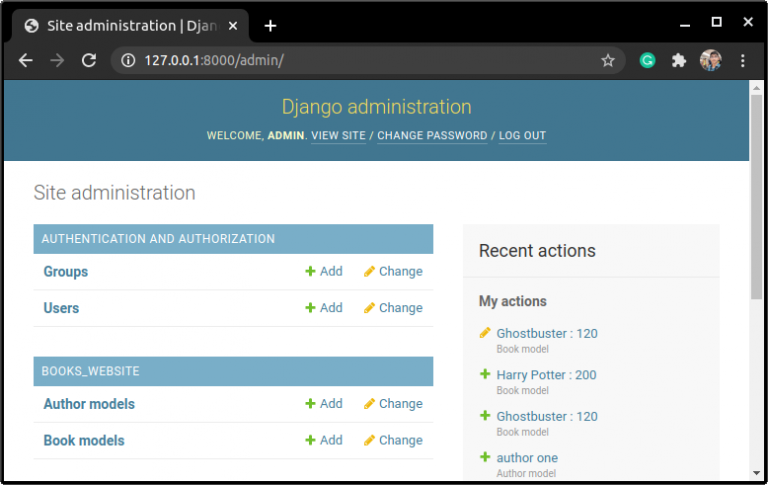Viewport: 768px width, 485px height.
Task: Click LOG OUT in the header
Action: [x=522, y=136]
